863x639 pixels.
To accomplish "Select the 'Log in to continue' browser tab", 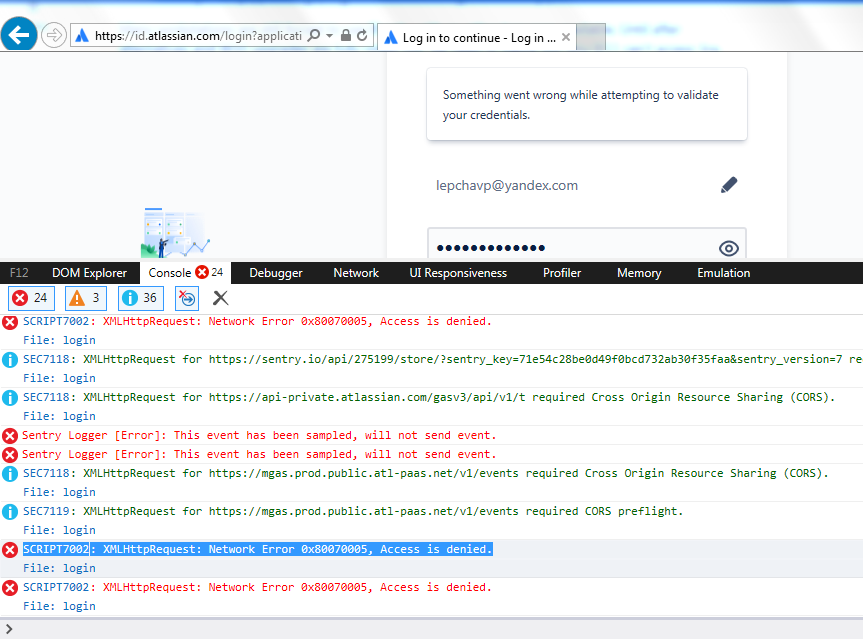I will pos(477,37).
